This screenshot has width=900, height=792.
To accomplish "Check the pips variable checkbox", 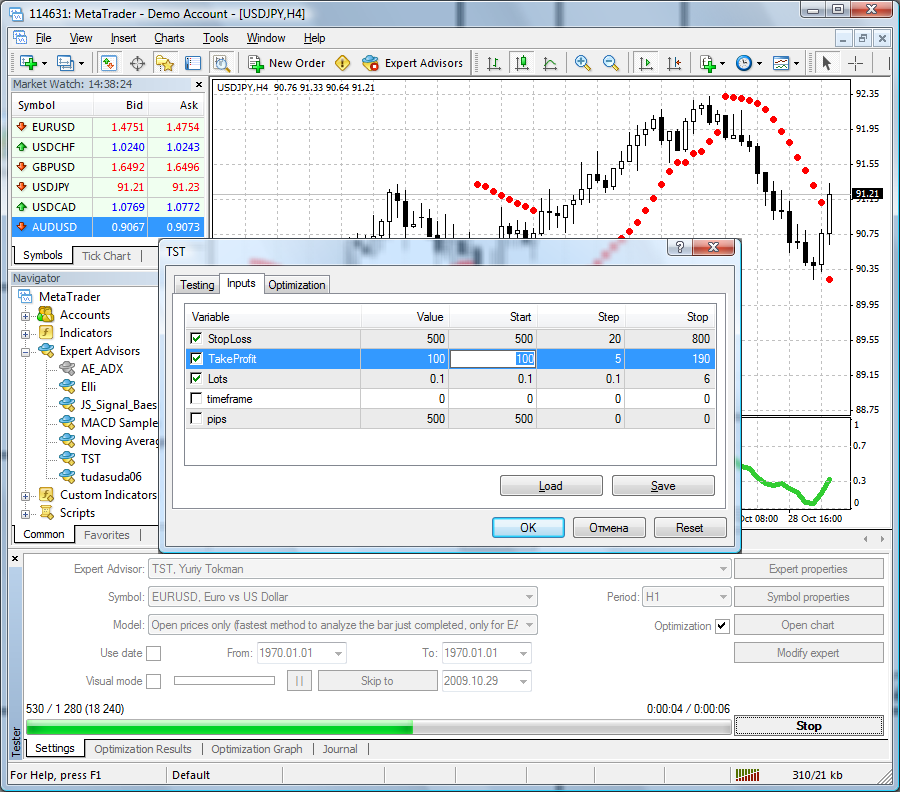I will tap(196, 418).
